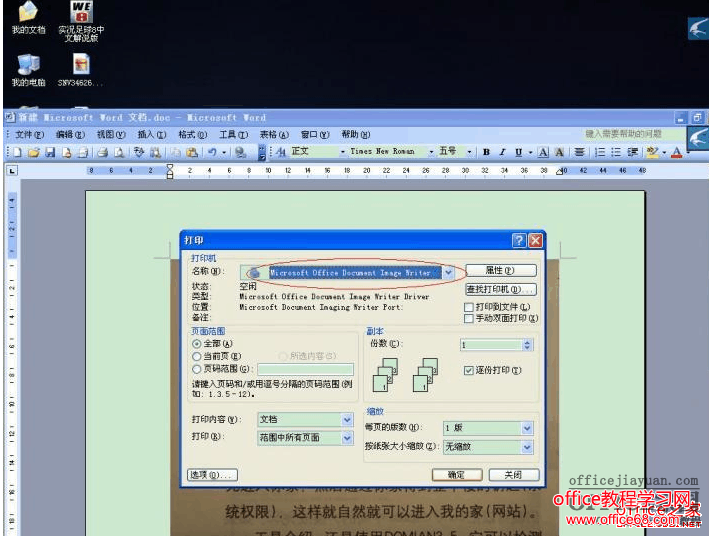The image size is (709, 536).
Task: Open the 工具 (Tools) menu
Action: pyautogui.click(x=234, y=135)
